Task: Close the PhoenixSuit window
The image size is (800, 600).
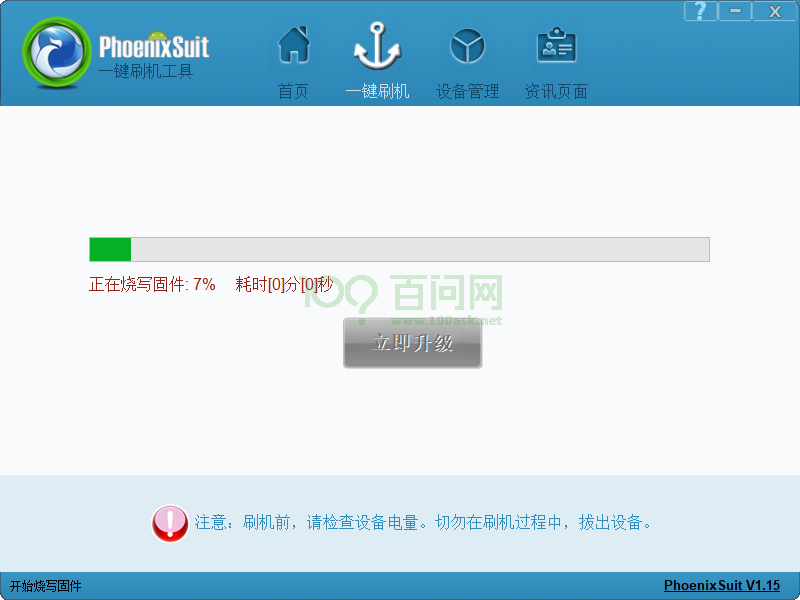Action: click(x=774, y=11)
